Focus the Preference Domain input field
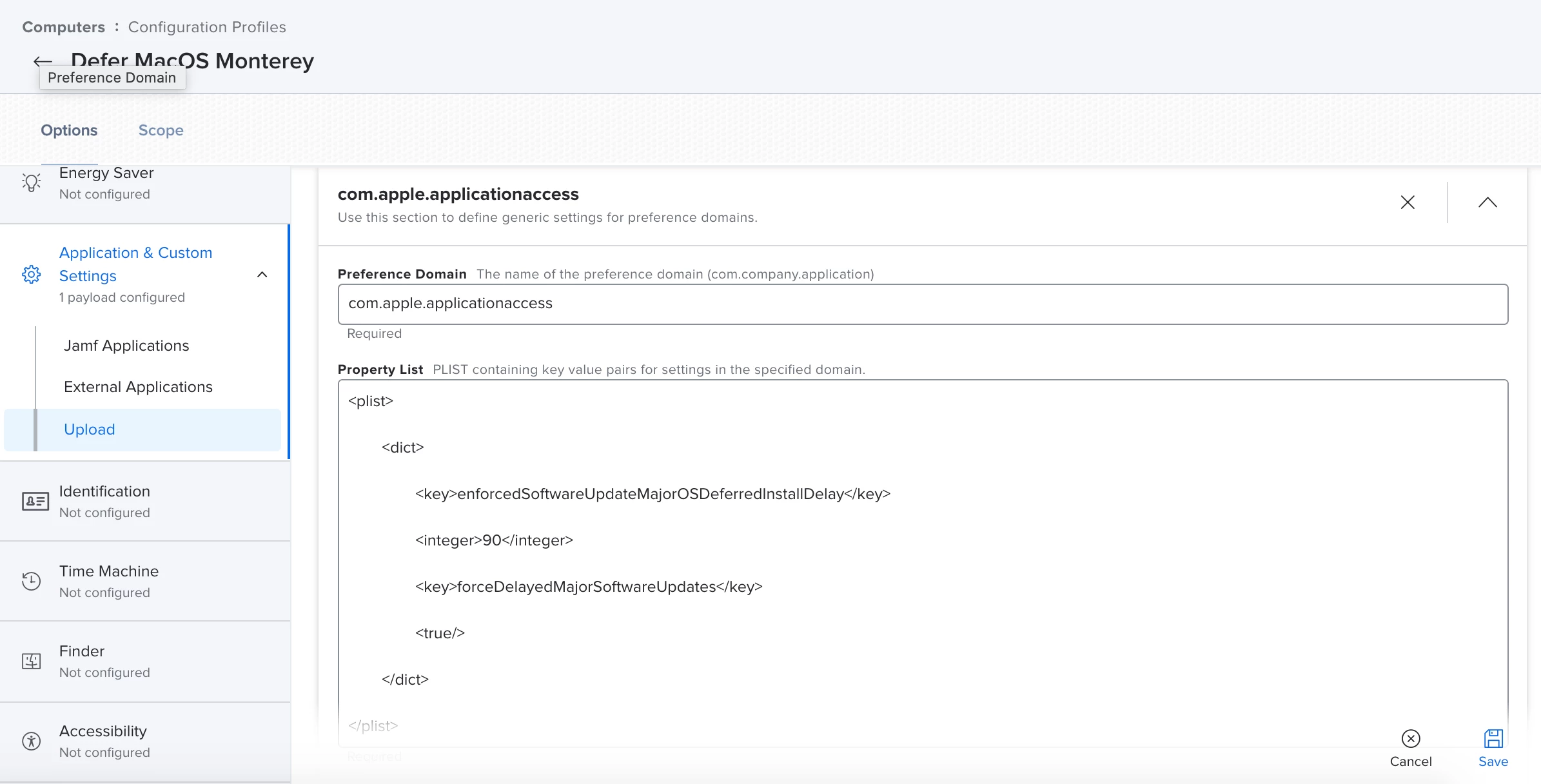Viewport: 1541px width, 784px height. (923, 304)
